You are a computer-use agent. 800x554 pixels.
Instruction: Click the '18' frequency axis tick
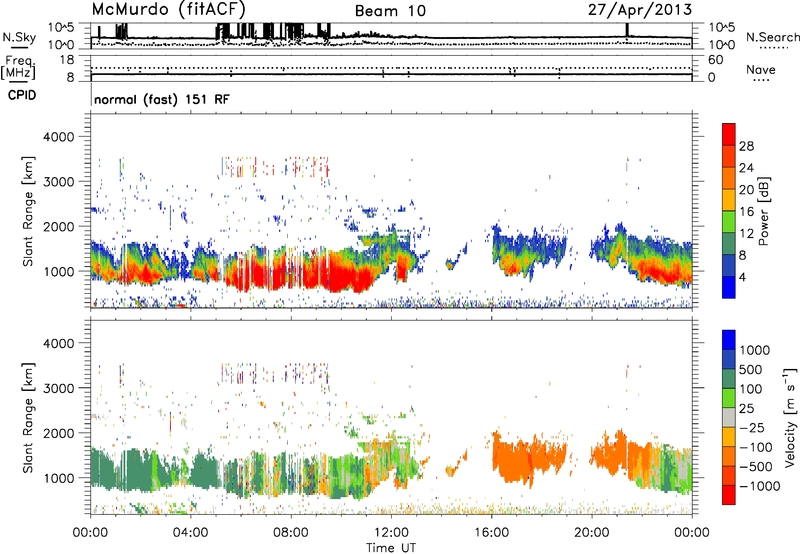point(67,60)
